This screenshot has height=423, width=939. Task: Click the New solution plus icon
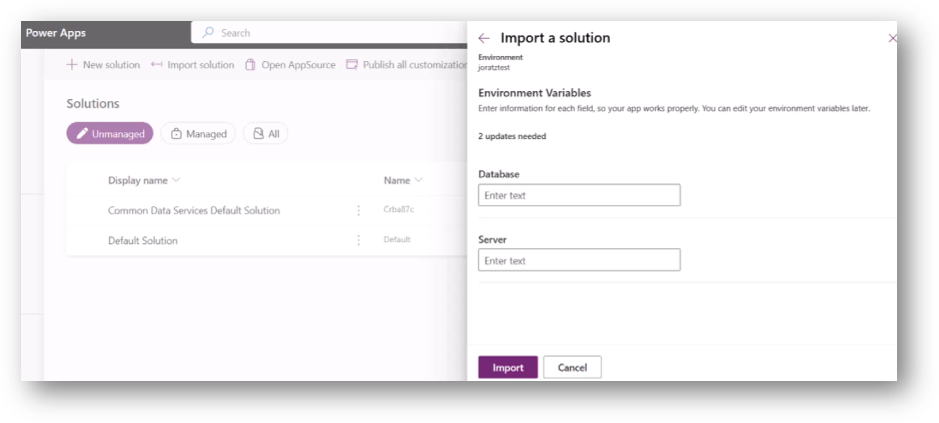point(72,65)
